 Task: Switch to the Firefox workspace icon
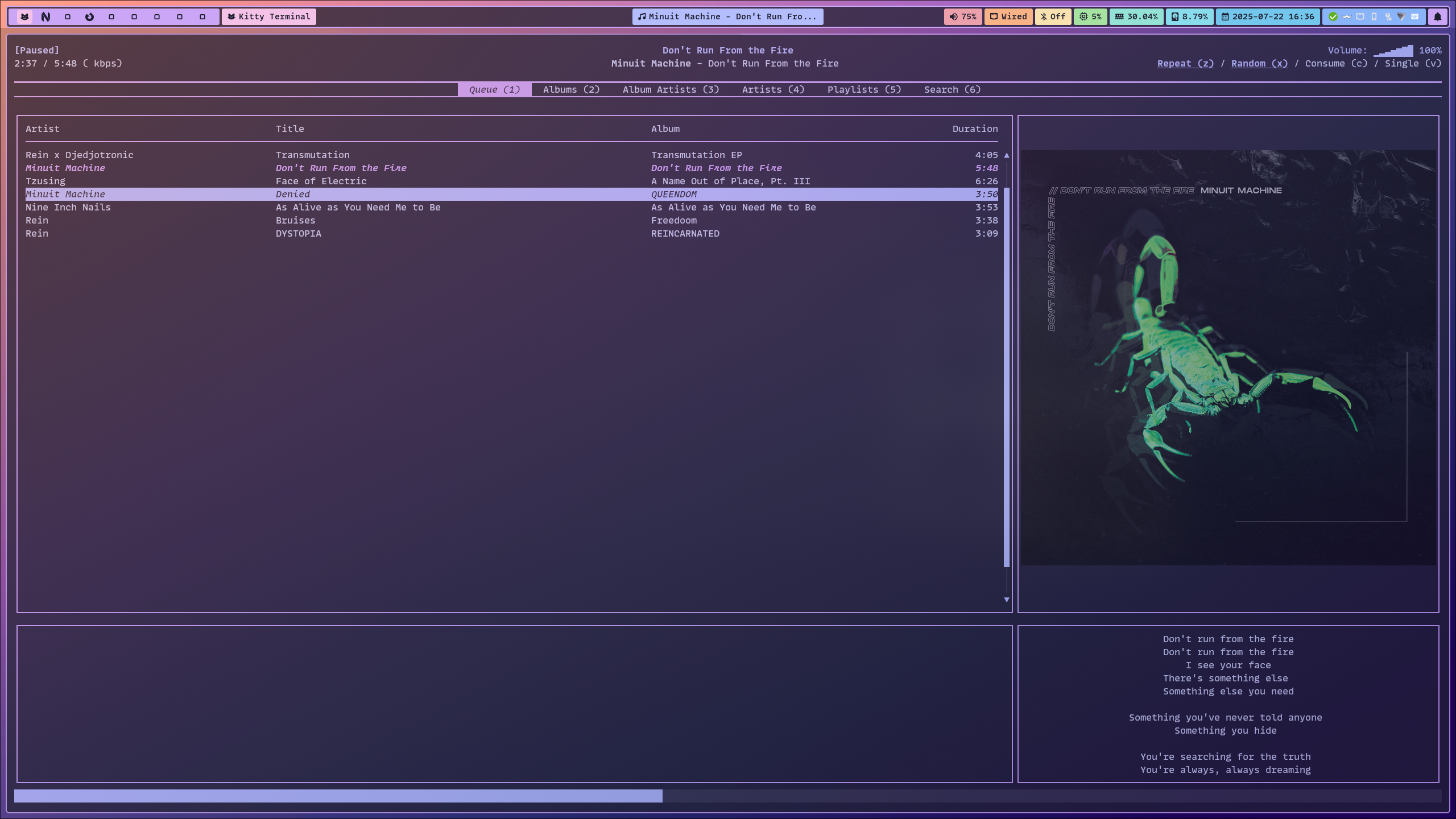[89, 16]
